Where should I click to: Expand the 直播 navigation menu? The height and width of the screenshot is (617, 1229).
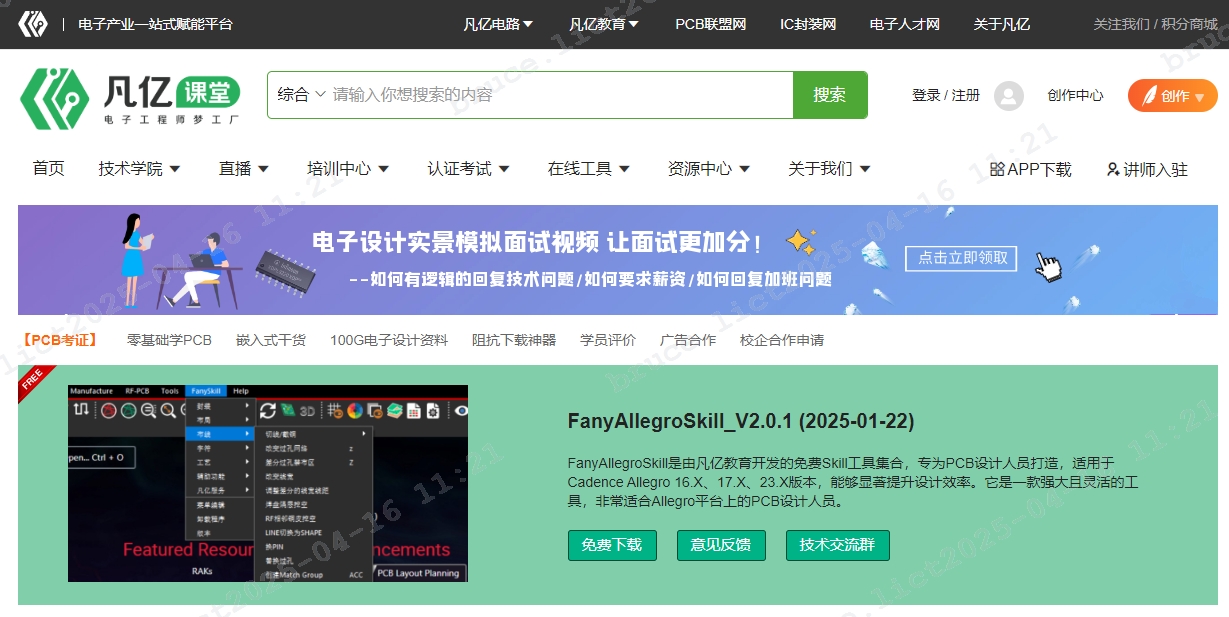tap(244, 169)
